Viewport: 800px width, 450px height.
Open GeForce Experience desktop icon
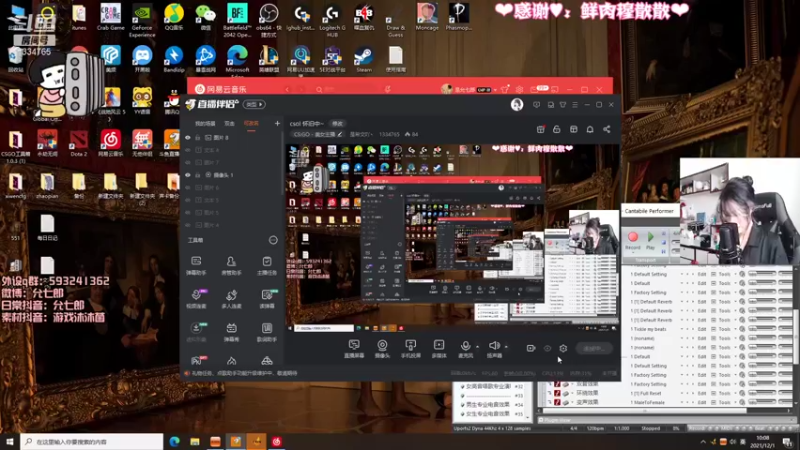(142, 19)
